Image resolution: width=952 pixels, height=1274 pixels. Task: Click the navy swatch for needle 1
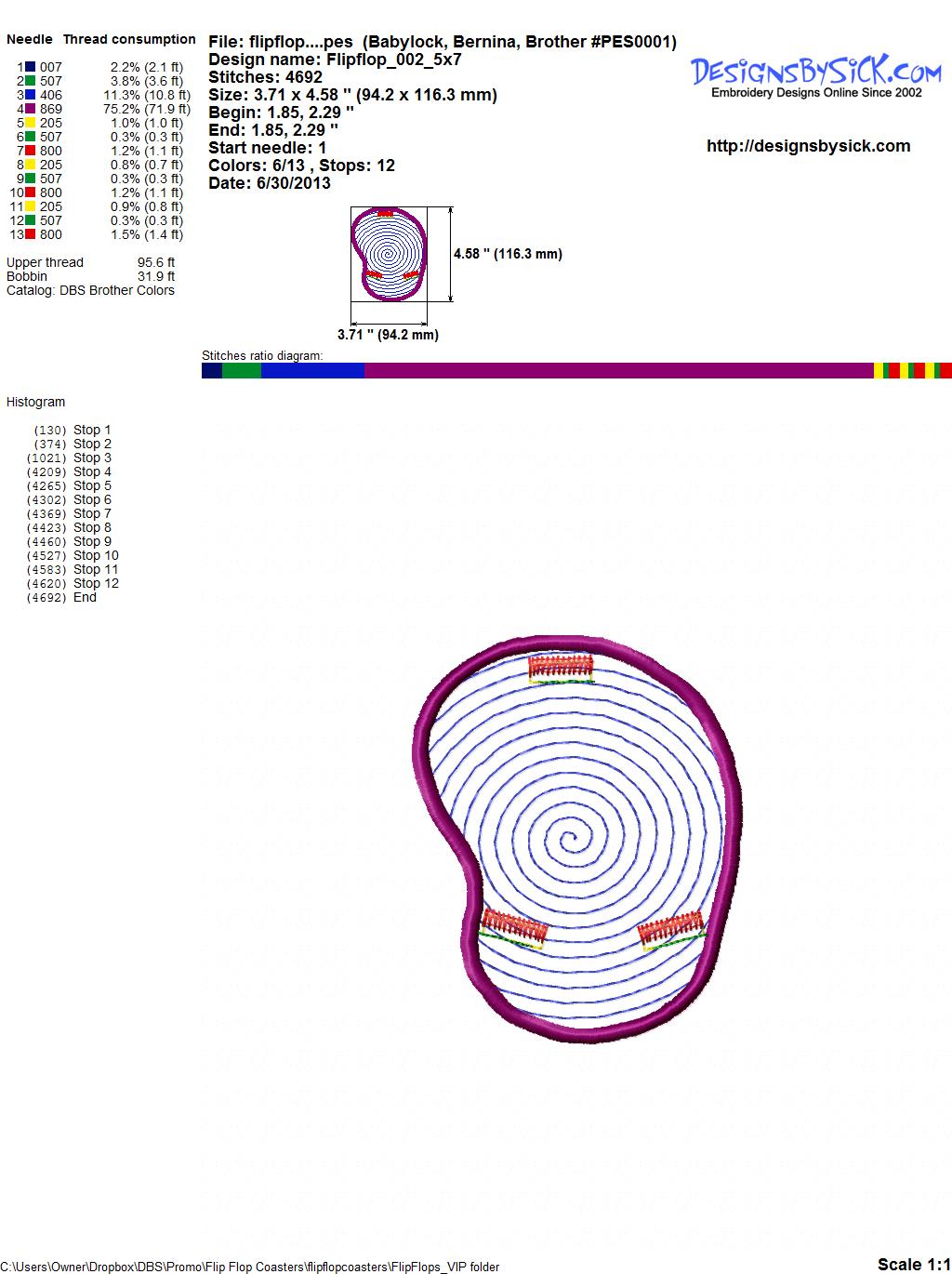click(31, 67)
